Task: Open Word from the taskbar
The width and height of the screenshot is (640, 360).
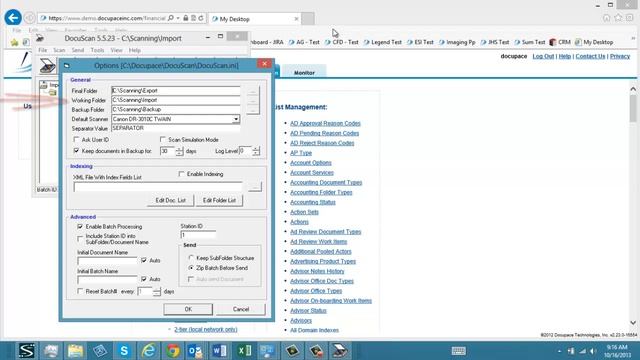Action: (220, 351)
